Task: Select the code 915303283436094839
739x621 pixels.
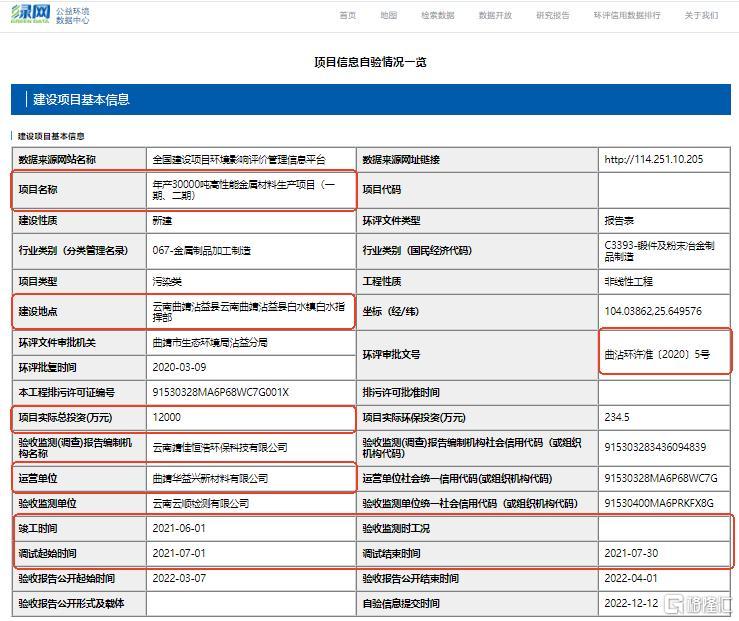Action: click(x=655, y=447)
